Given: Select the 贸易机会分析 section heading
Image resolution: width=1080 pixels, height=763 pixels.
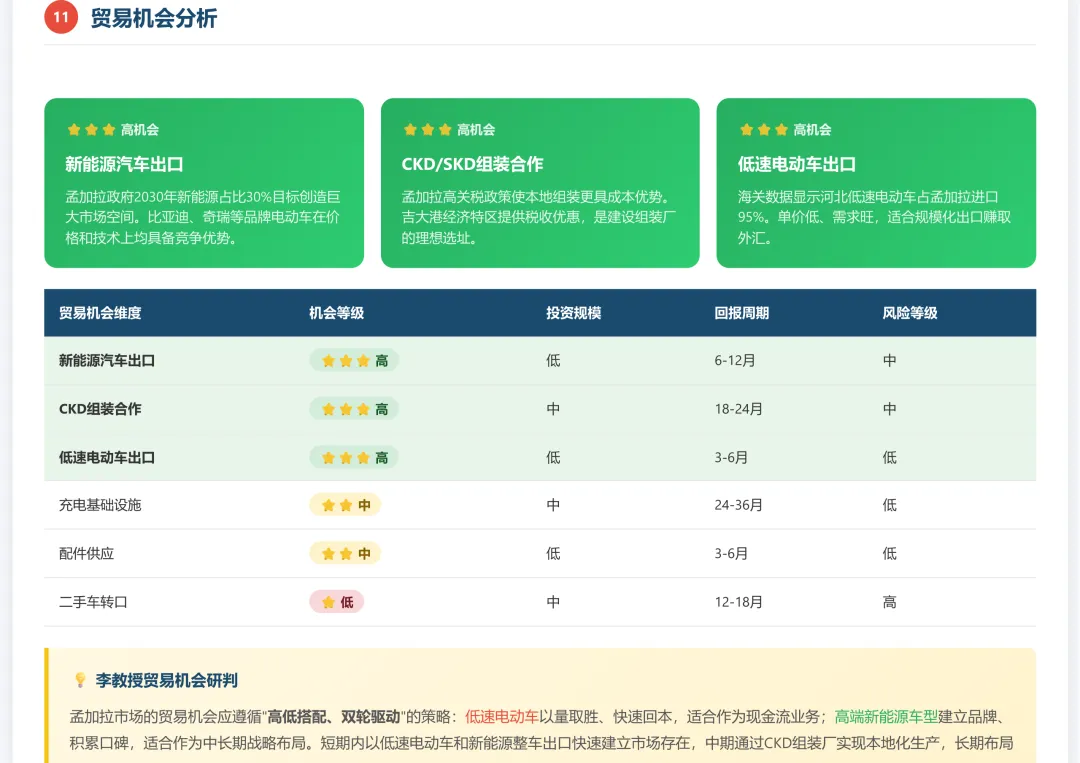Looking at the screenshot, I should (x=154, y=18).
